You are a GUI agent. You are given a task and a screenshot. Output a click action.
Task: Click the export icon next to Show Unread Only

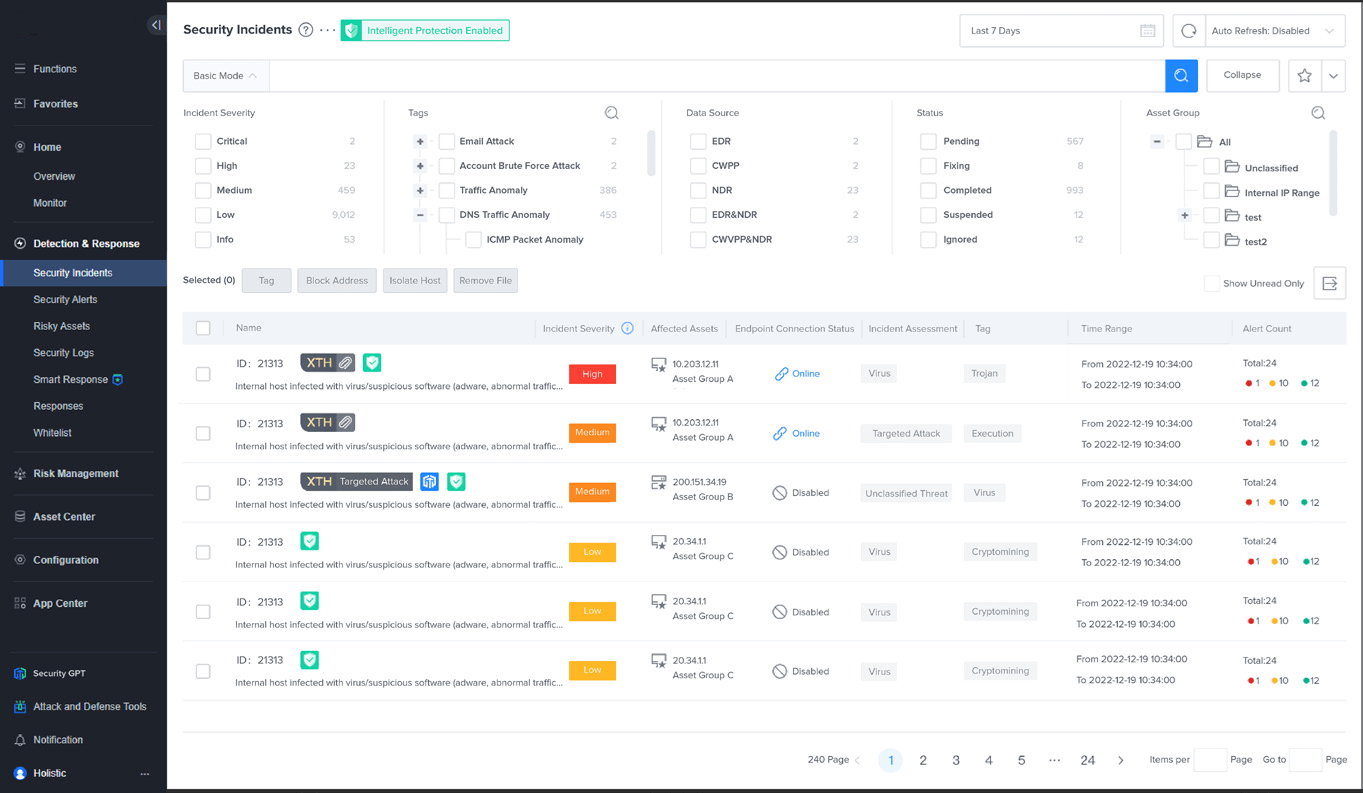pyautogui.click(x=1329, y=284)
